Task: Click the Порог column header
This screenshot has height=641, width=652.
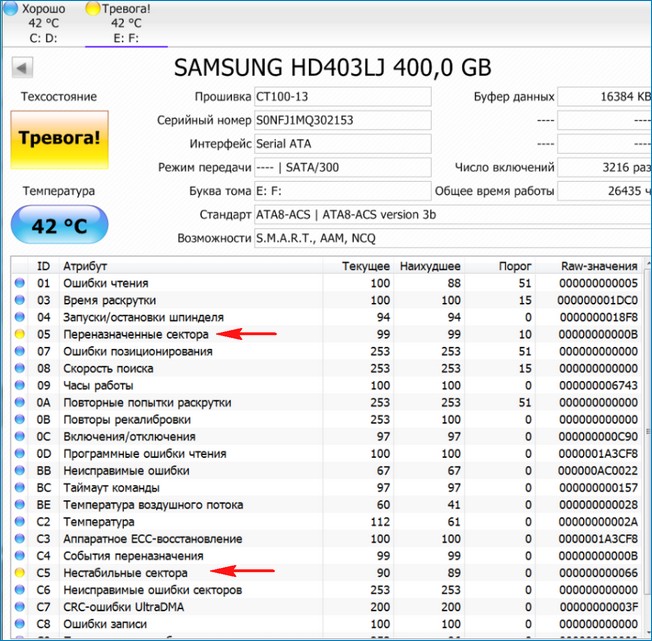Action: [514, 266]
